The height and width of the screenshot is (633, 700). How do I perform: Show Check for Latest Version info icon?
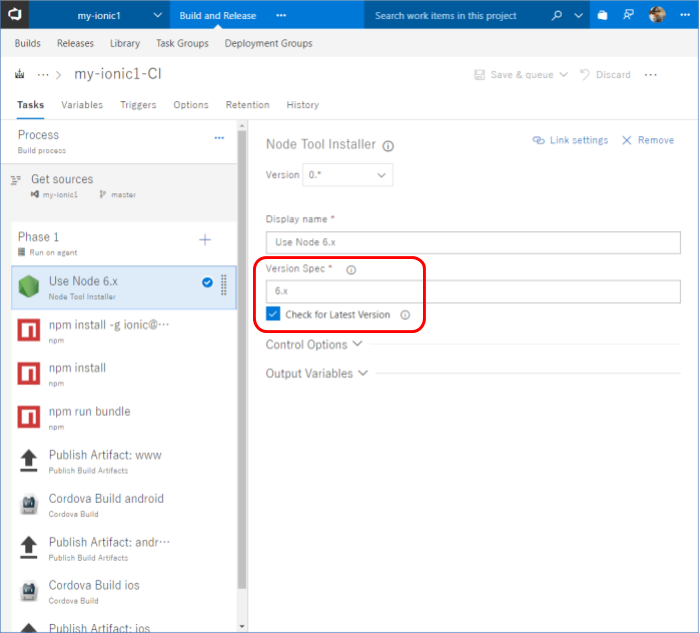[405, 315]
